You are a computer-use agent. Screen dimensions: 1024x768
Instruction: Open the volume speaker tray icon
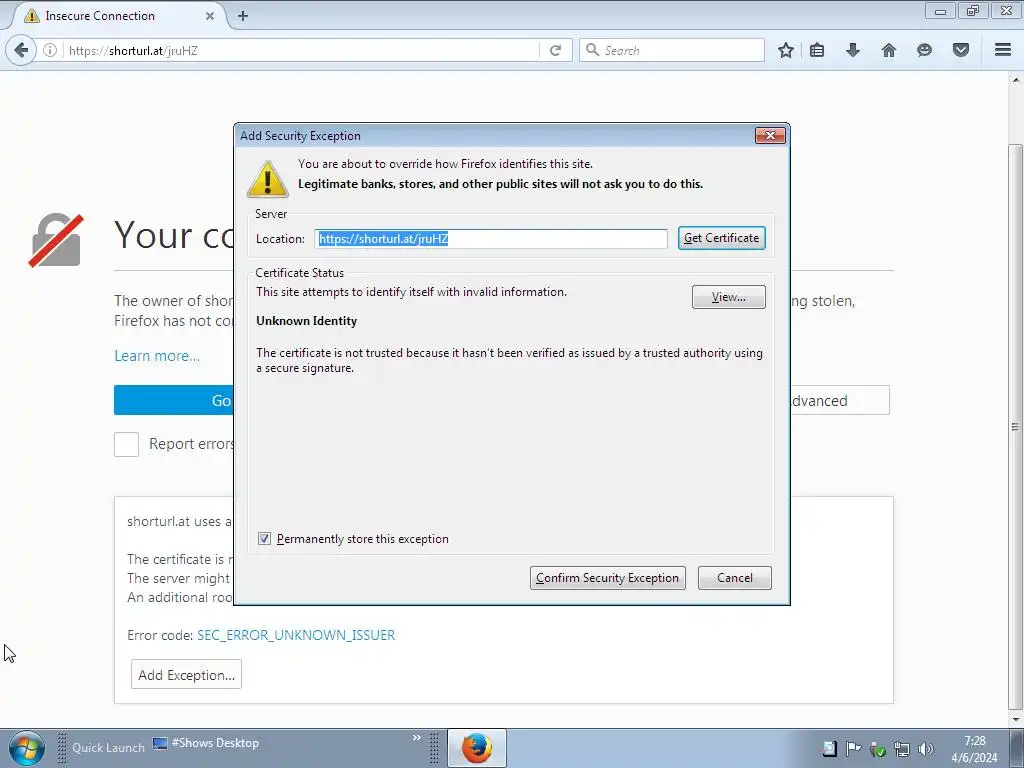pyautogui.click(x=925, y=748)
